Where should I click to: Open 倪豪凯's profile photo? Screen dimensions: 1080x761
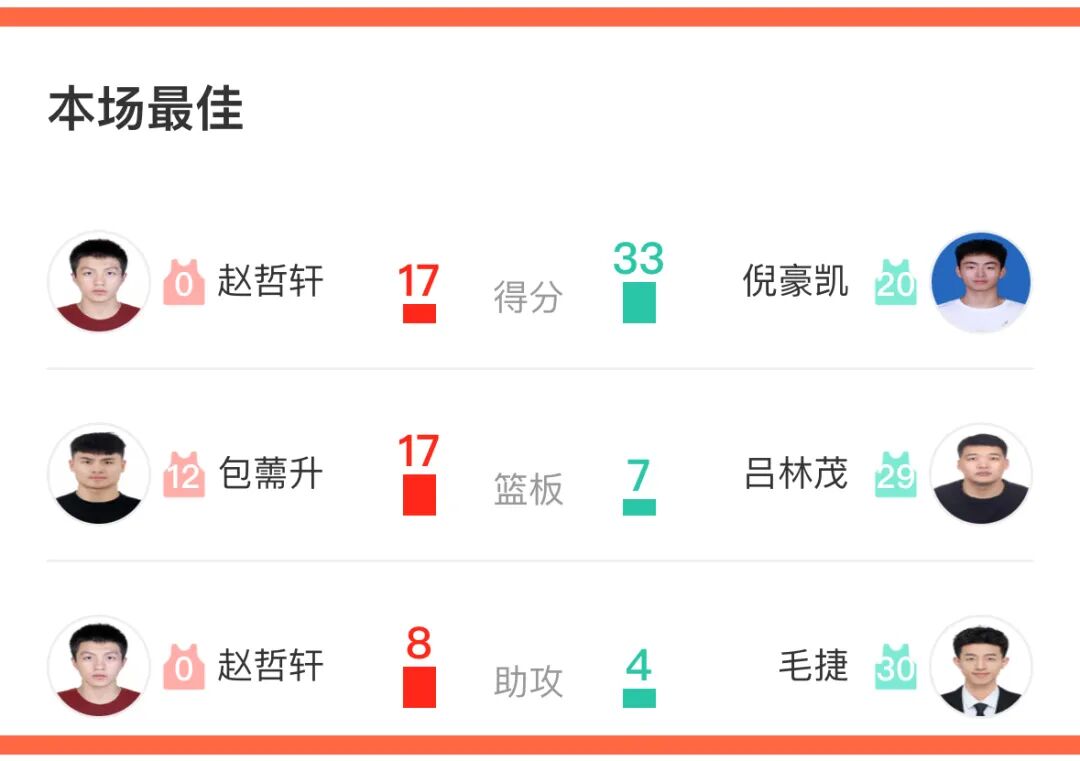980,282
